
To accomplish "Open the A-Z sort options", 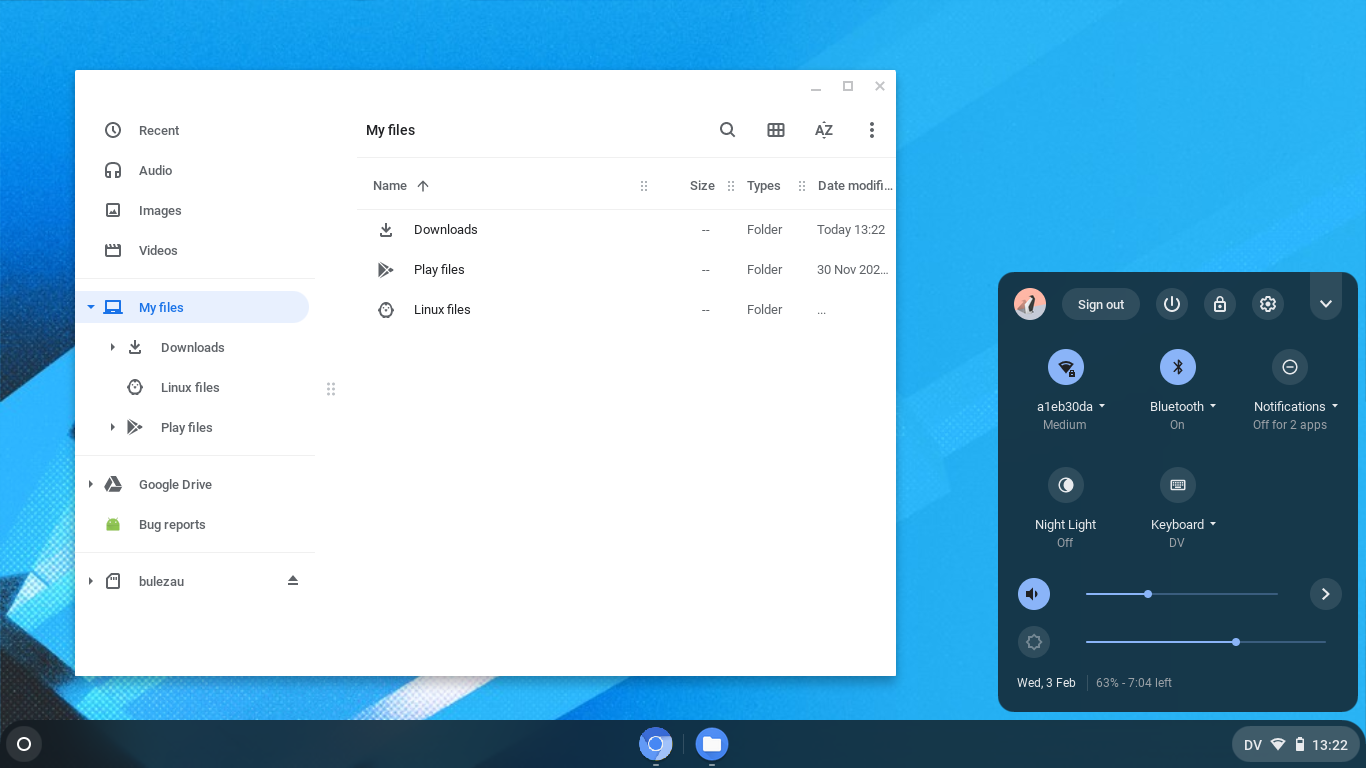I will (823, 130).
